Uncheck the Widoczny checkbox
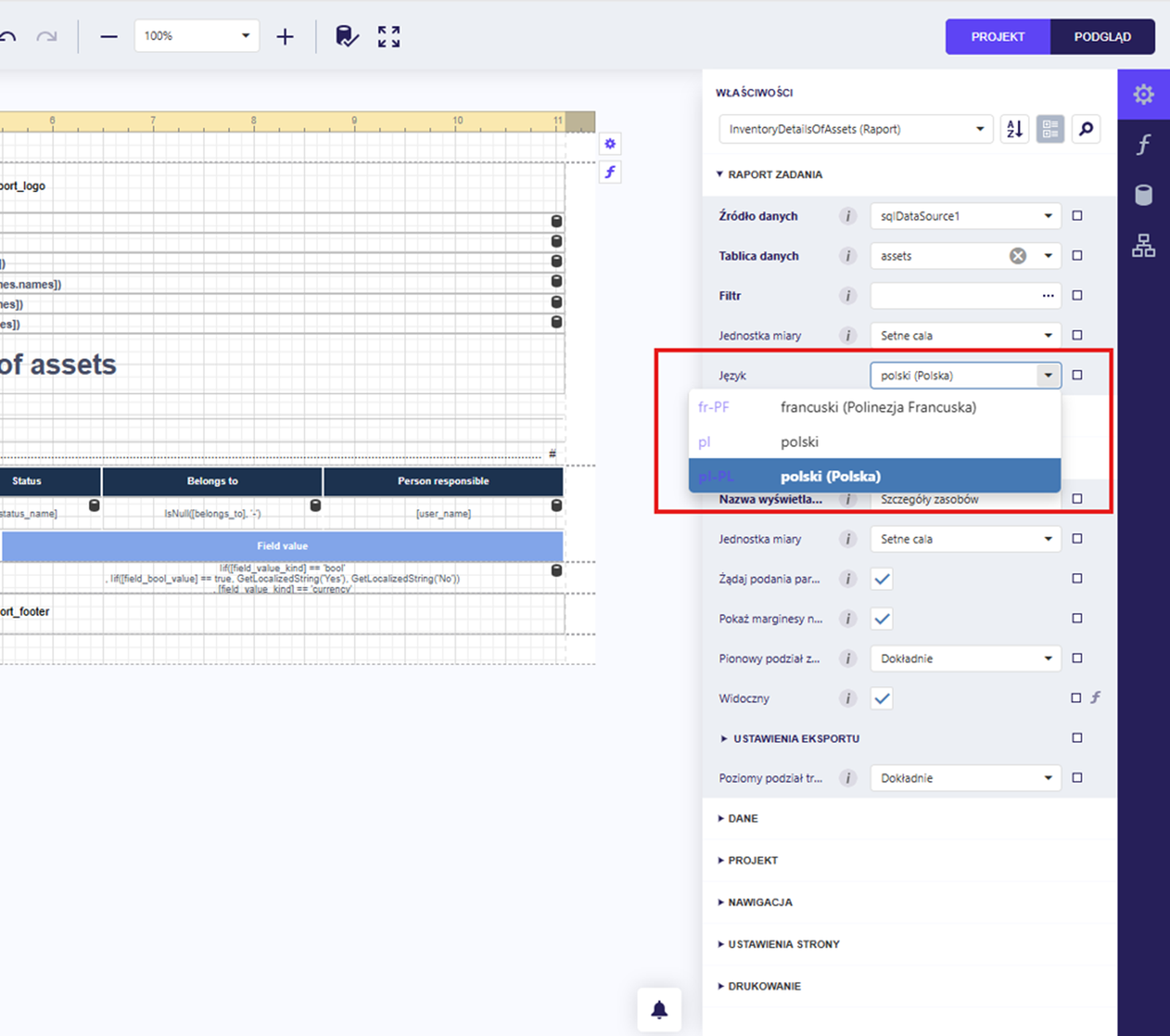Viewport: 1170px width, 1036px height. click(882, 698)
